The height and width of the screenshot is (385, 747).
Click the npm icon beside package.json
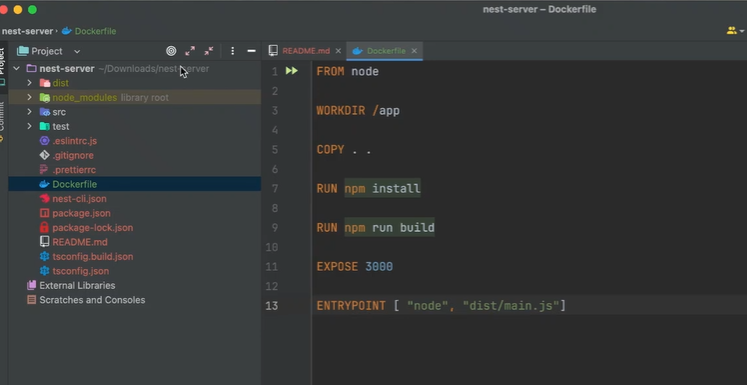tap(44, 213)
